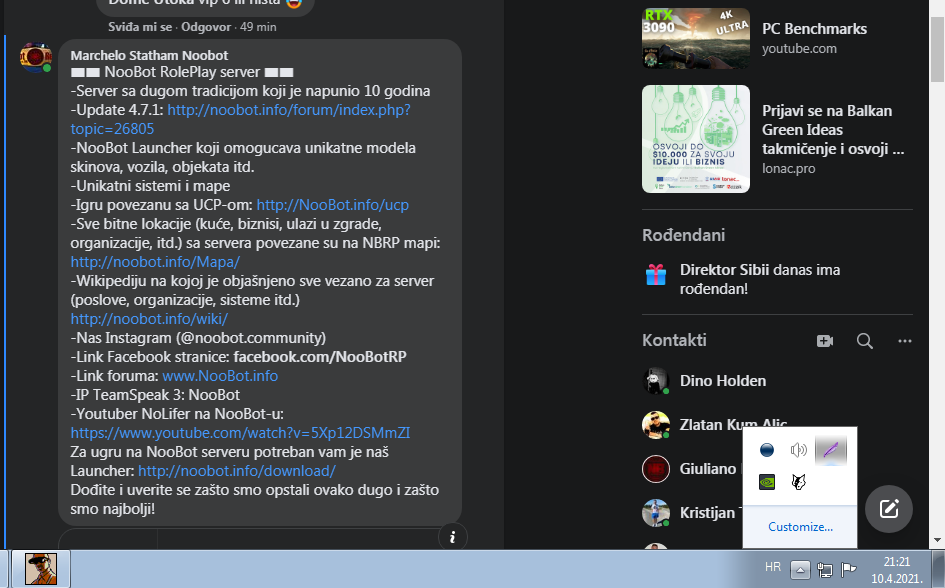Image resolution: width=945 pixels, height=588 pixels.
Task: Click youtube.com ad domain text
Action: point(799,49)
